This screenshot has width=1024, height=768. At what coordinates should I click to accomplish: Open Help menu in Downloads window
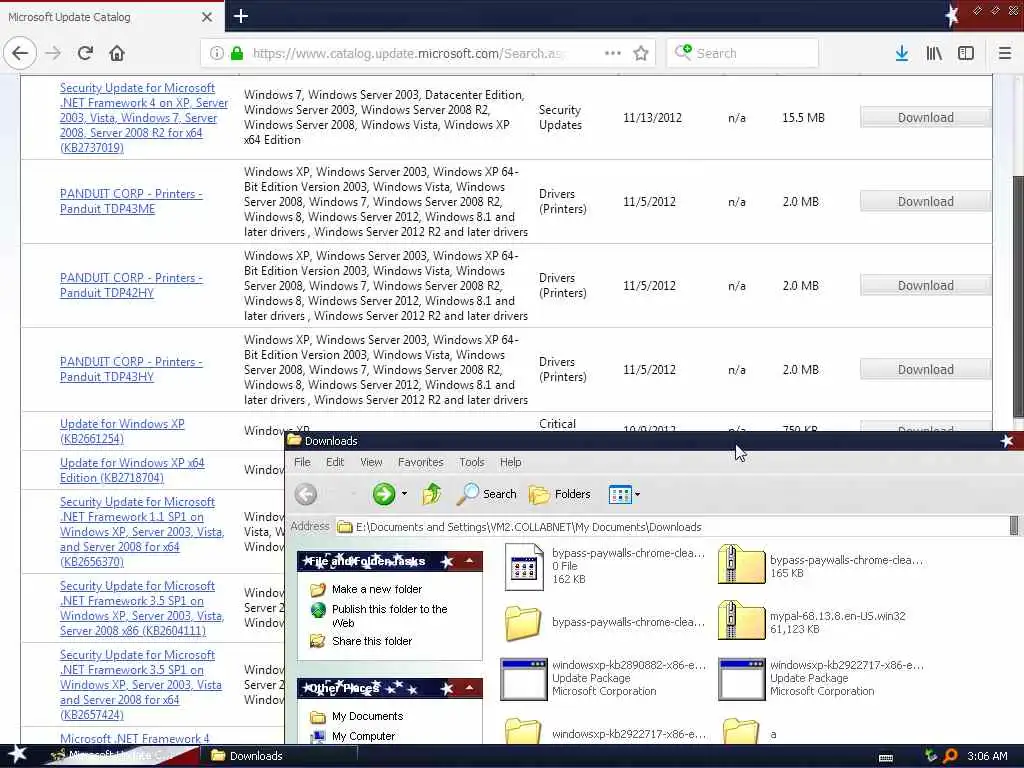pyautogui.click(x=511, y=462)
